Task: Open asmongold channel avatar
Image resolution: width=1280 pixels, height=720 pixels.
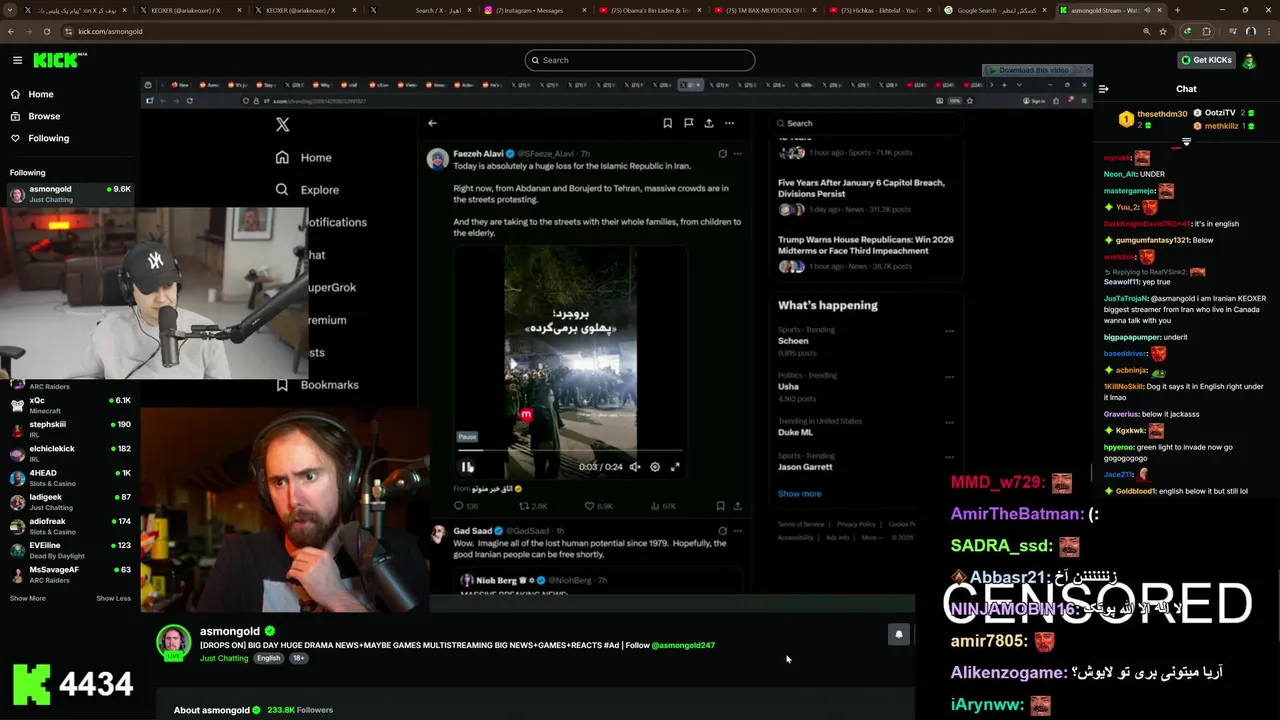Action: tap(174, 642)
